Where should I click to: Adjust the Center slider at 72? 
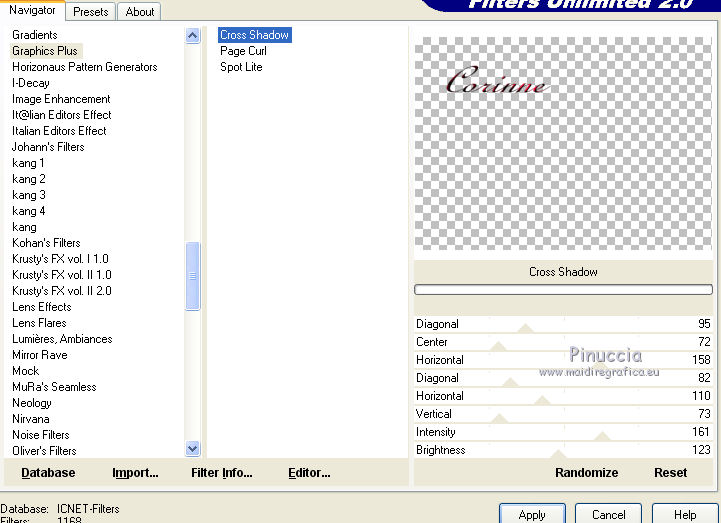point(563,342)
